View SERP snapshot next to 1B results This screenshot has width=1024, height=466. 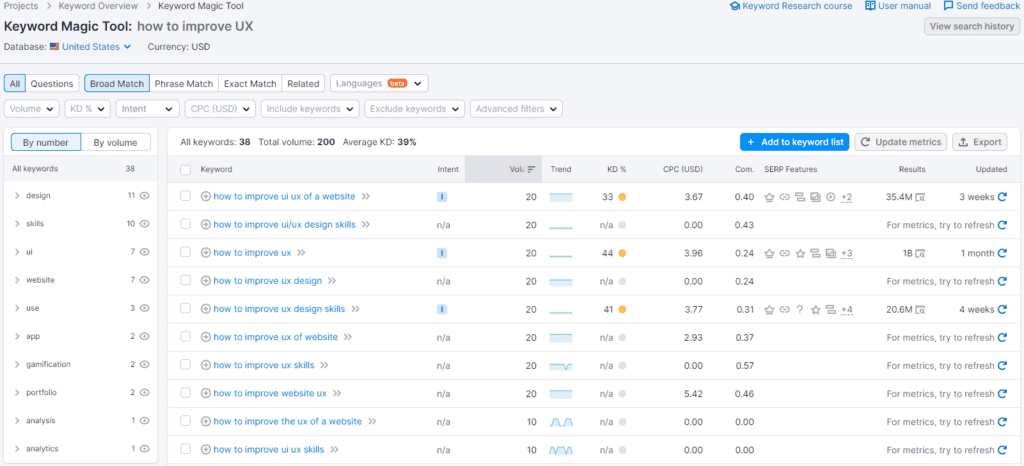coord(920,253)
